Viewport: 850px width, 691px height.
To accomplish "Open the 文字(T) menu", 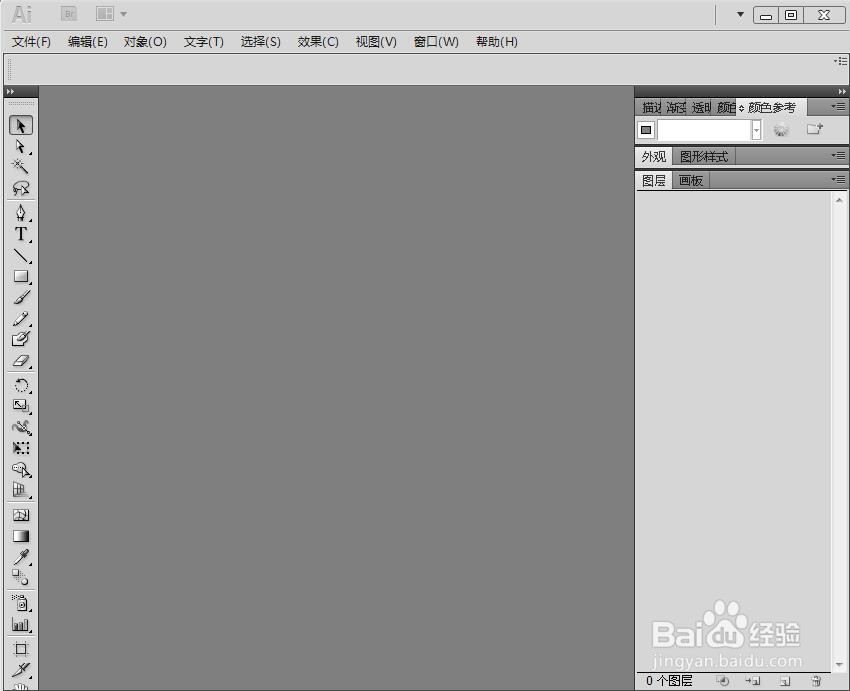I will click(x=204, y=42).
